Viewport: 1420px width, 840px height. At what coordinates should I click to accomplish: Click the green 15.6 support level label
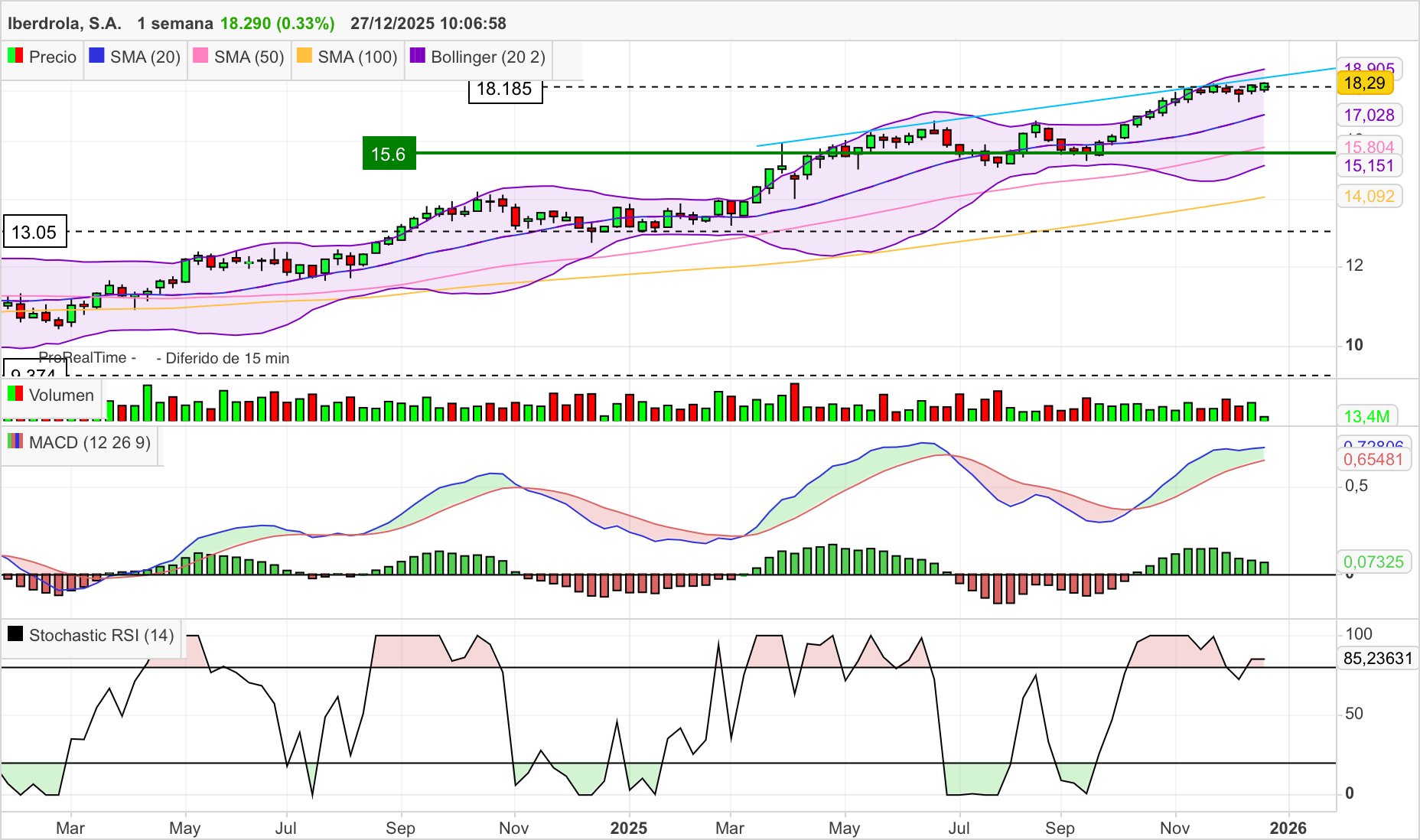click(x=389, y=154)
